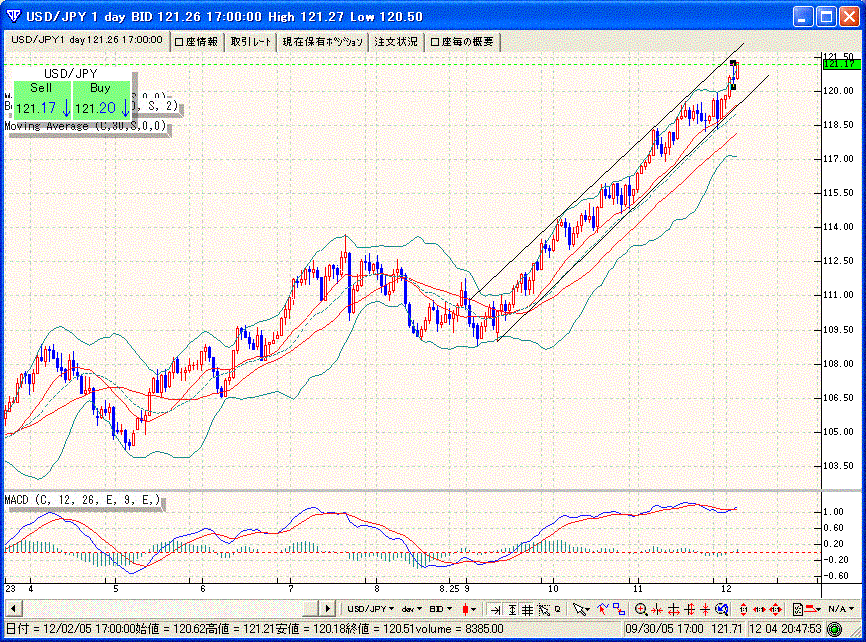Select the trend line drawing tool

point(602,608)
